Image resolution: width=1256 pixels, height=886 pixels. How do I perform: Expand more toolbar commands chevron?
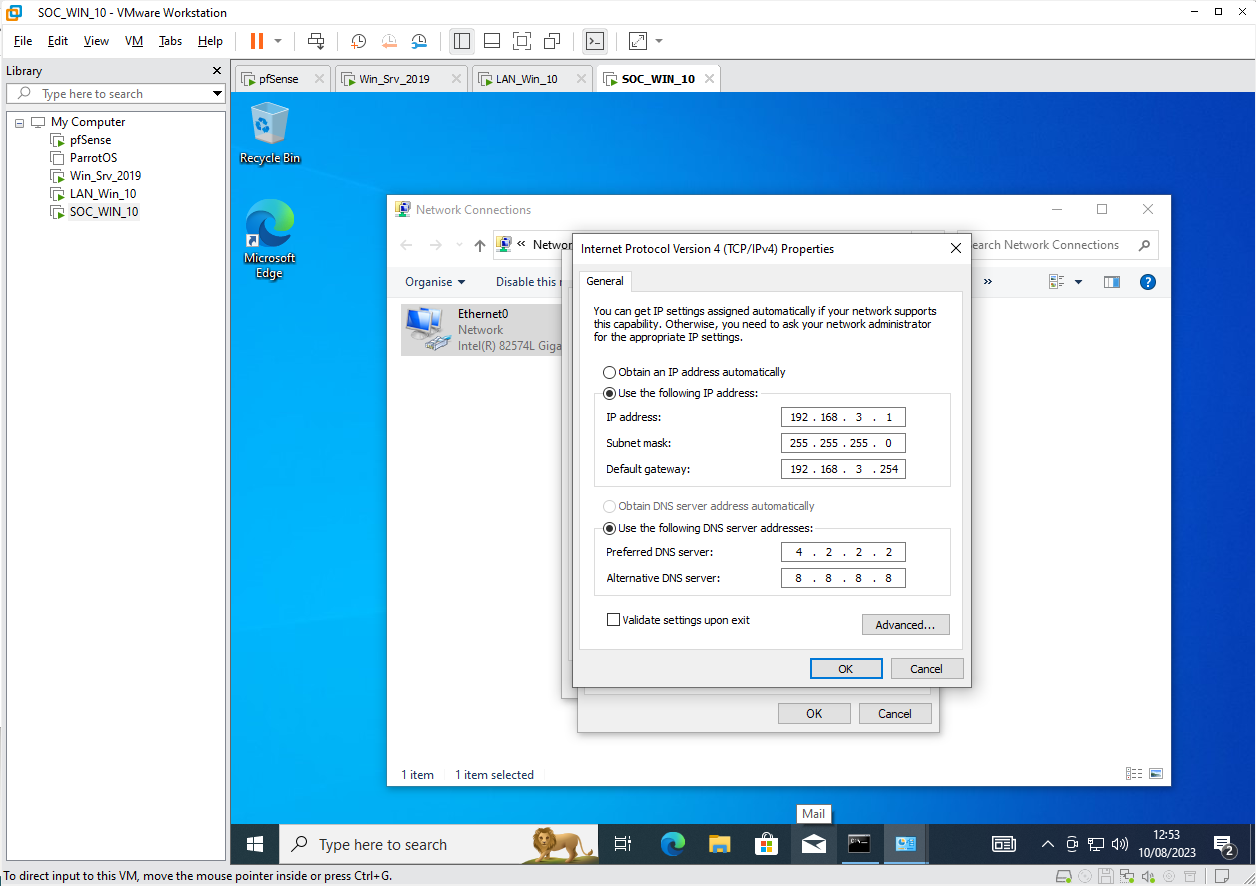[988, 282]
